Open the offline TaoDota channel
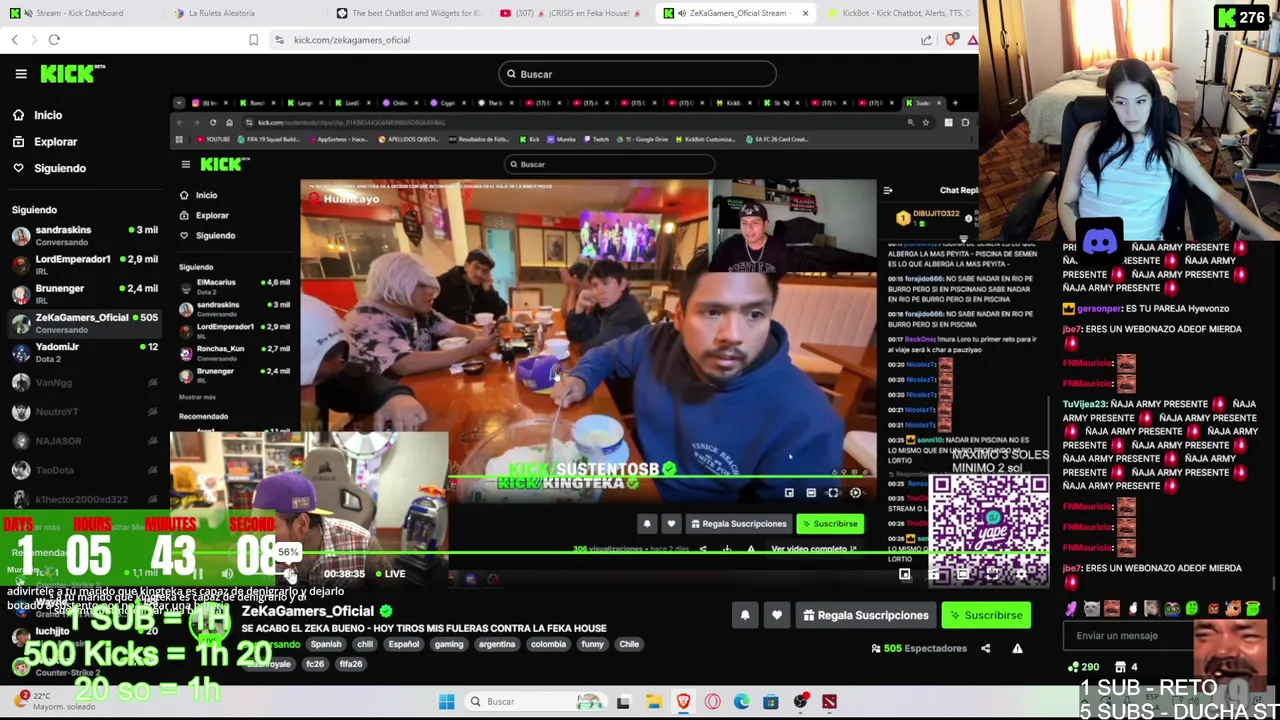Image resolution: width=1280 pixels, height=720 pixels. 84,470
